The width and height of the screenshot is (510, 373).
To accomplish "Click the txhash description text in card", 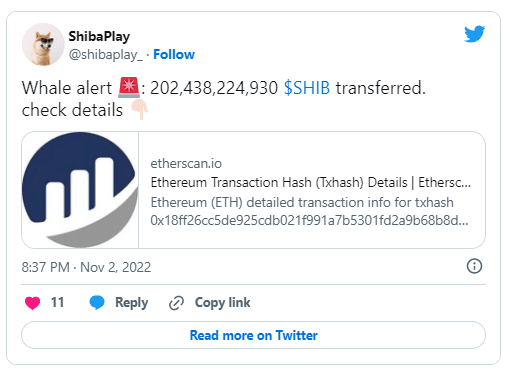I will (x=310, y=211).
